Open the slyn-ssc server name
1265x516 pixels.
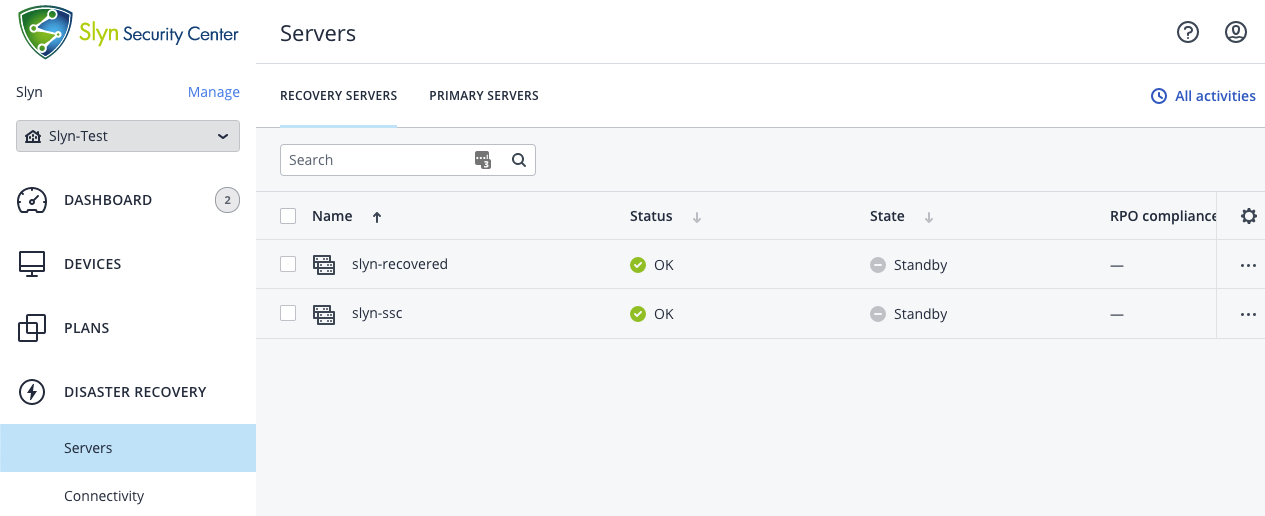377,313
